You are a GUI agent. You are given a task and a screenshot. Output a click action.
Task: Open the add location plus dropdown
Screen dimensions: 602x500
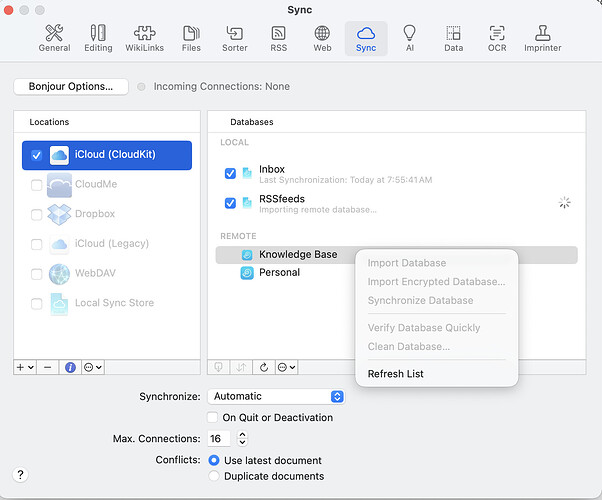[x=25, y=367]
